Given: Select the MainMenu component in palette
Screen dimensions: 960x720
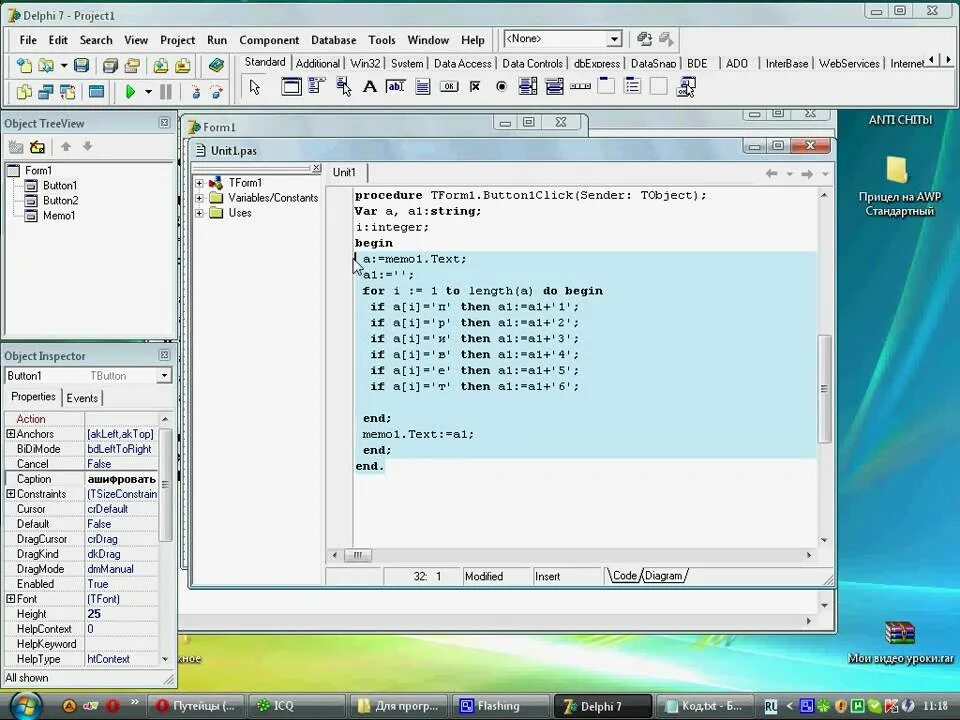Looking at the screenshot, I should coord(317,86).
